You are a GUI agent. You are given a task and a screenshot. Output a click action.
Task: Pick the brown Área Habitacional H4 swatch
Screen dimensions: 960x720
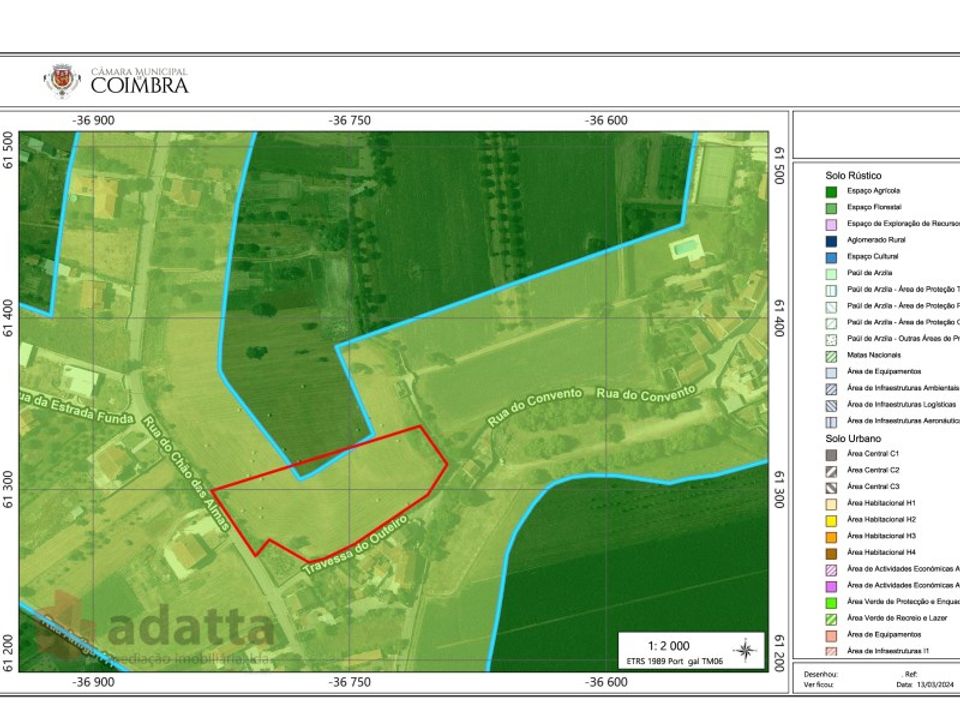coord(831,553)
